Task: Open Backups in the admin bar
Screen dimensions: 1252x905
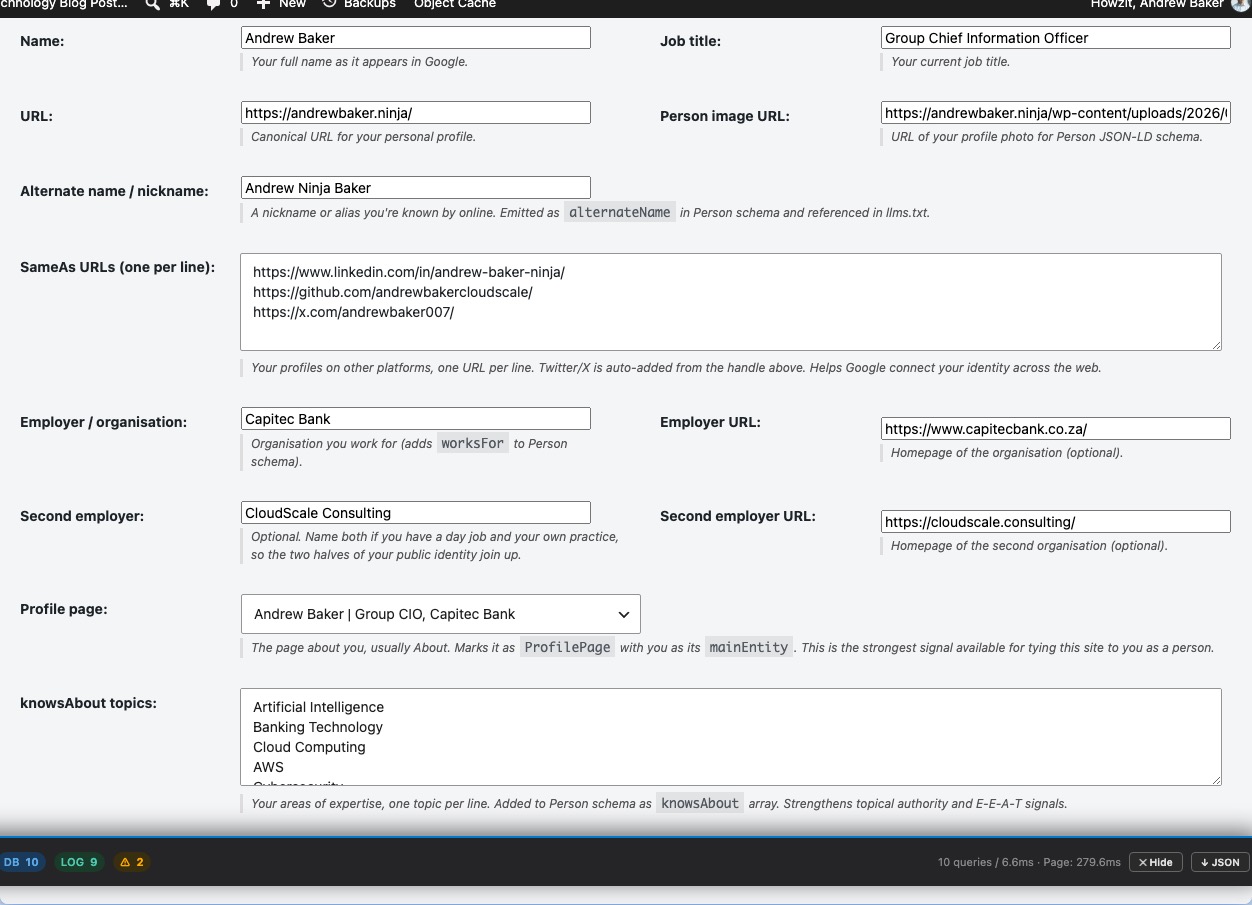Action: coord(359,5)
